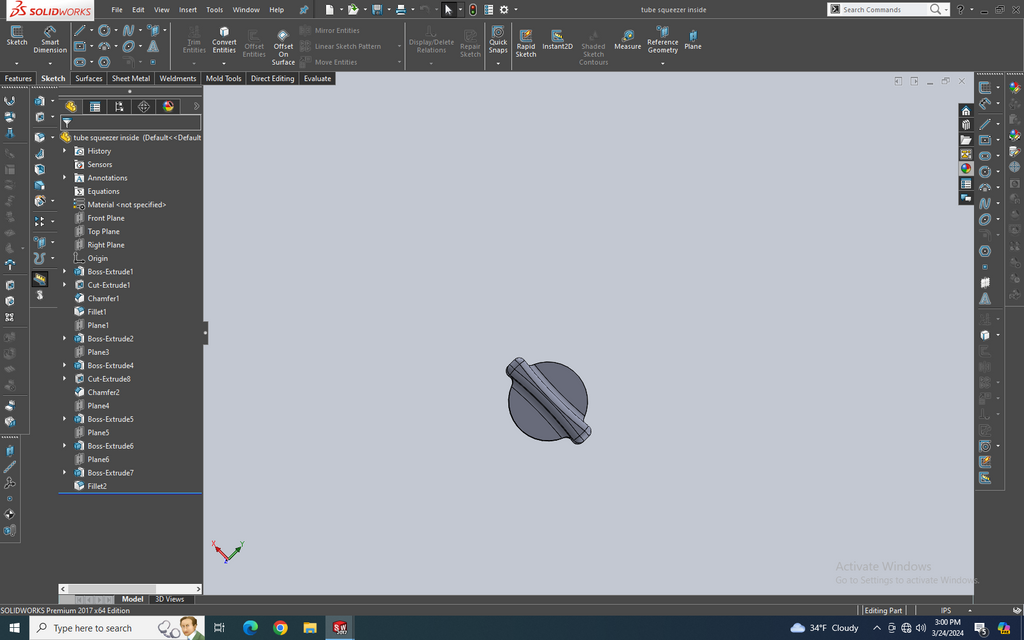Screen dimensions: 1024x640
Task: Open Google Chrome from the taskbar
Action: (x=280, y=628)
